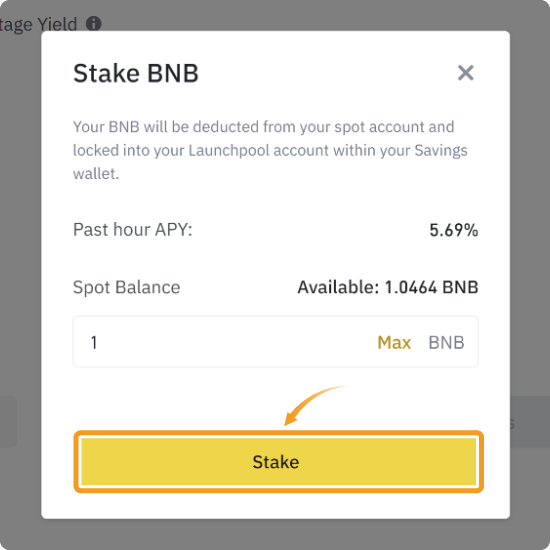Select Max to stake full balance
Image resolution: width=550 pixels, height=550 pixels.
point(394,342)
